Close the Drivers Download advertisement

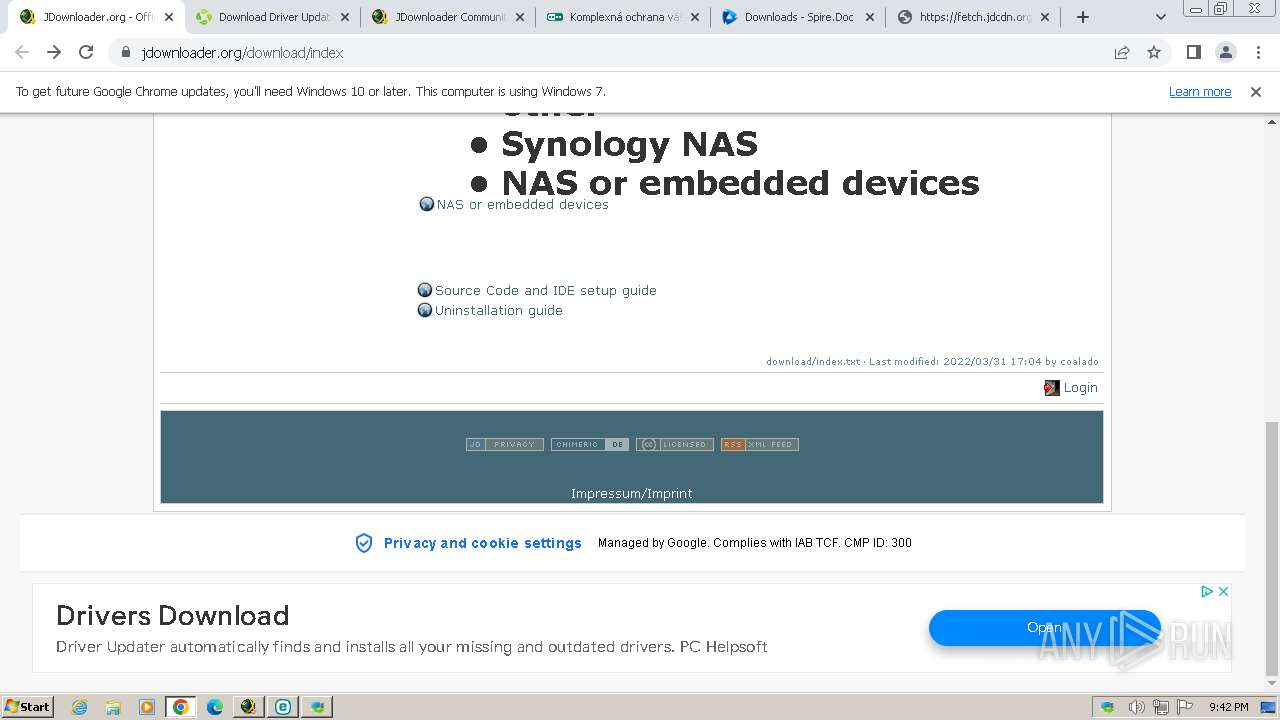[x=1223, y=591]
